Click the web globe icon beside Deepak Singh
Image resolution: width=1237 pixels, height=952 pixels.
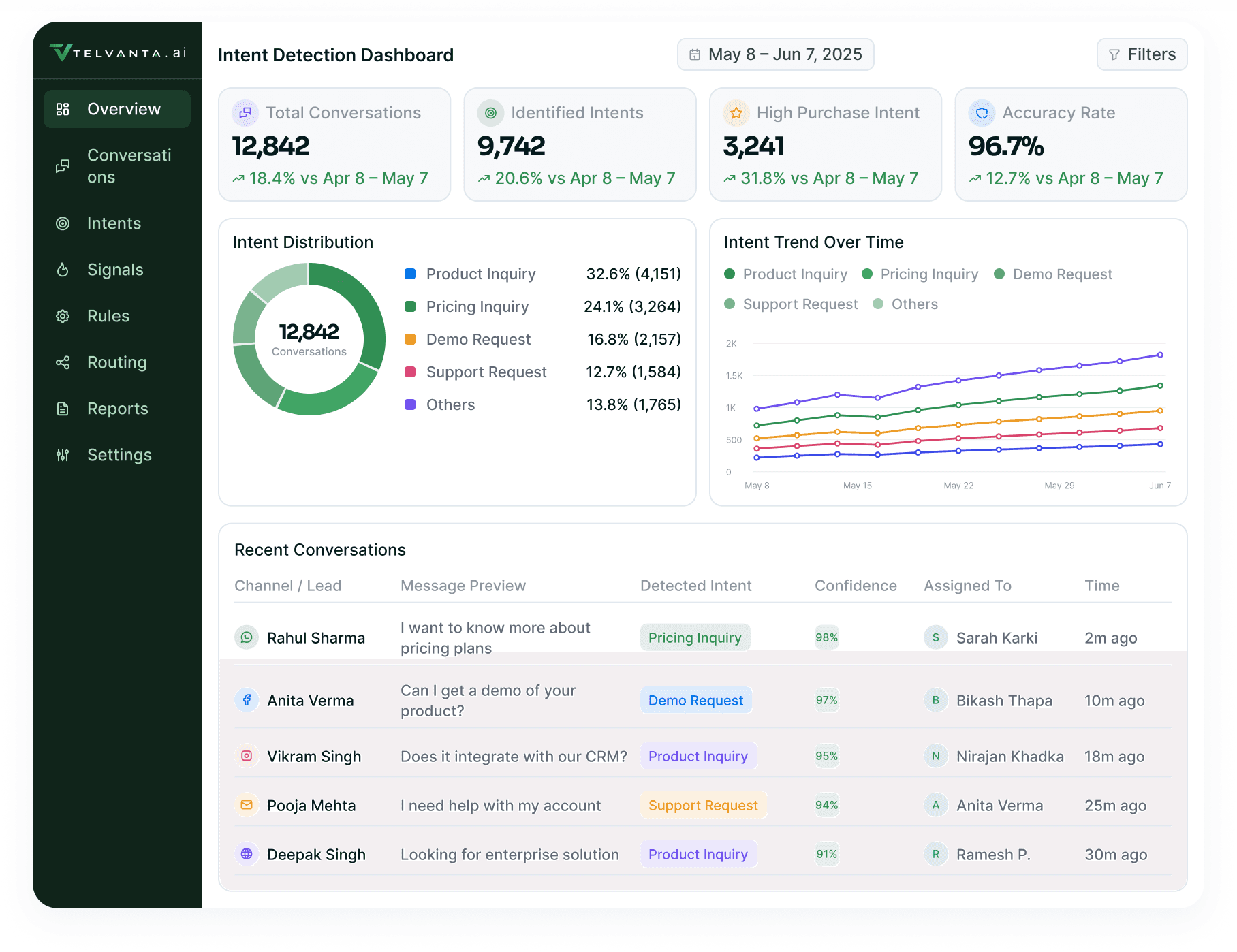pos(247,854)
